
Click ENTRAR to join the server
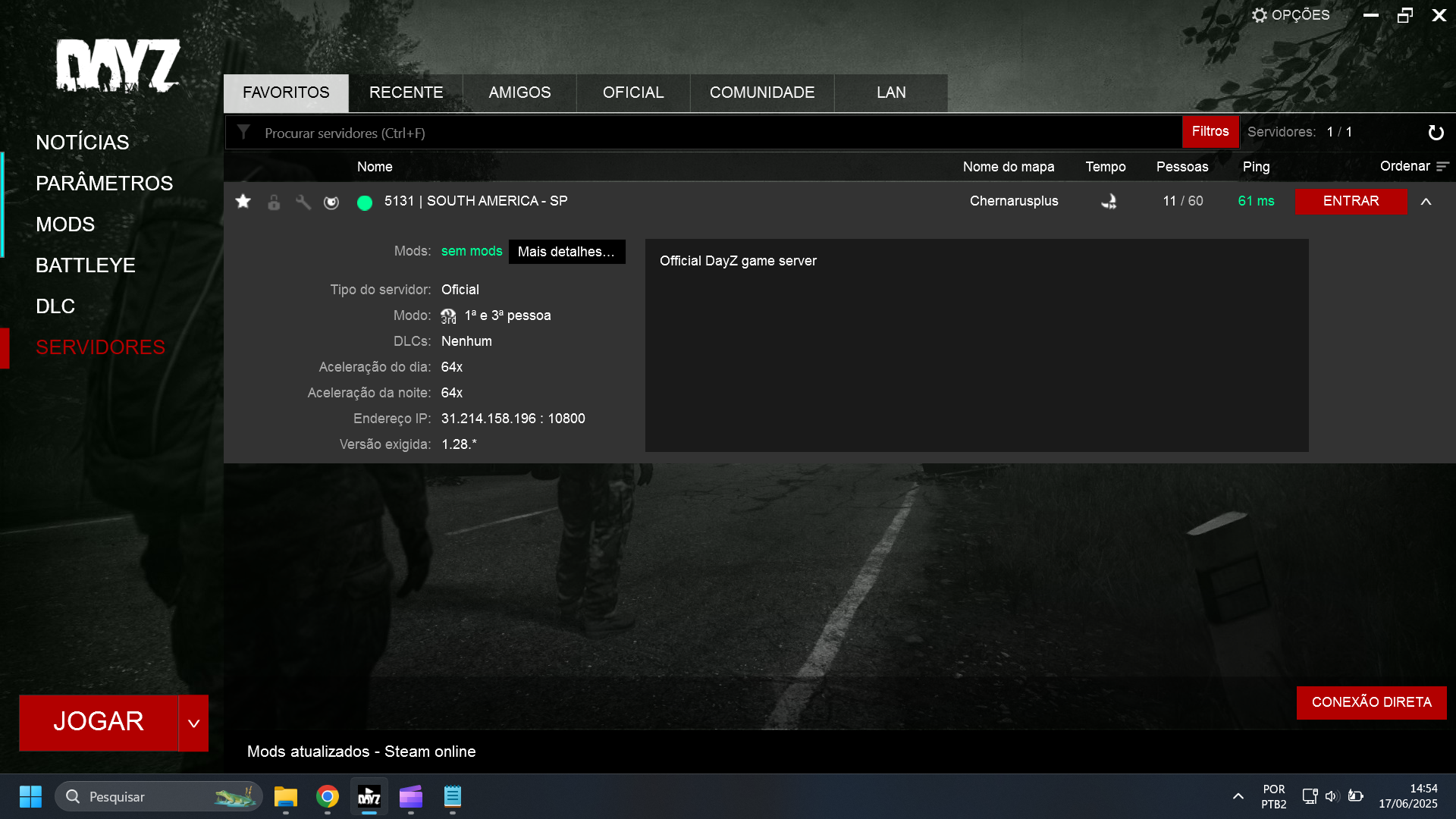(1351, 201)
